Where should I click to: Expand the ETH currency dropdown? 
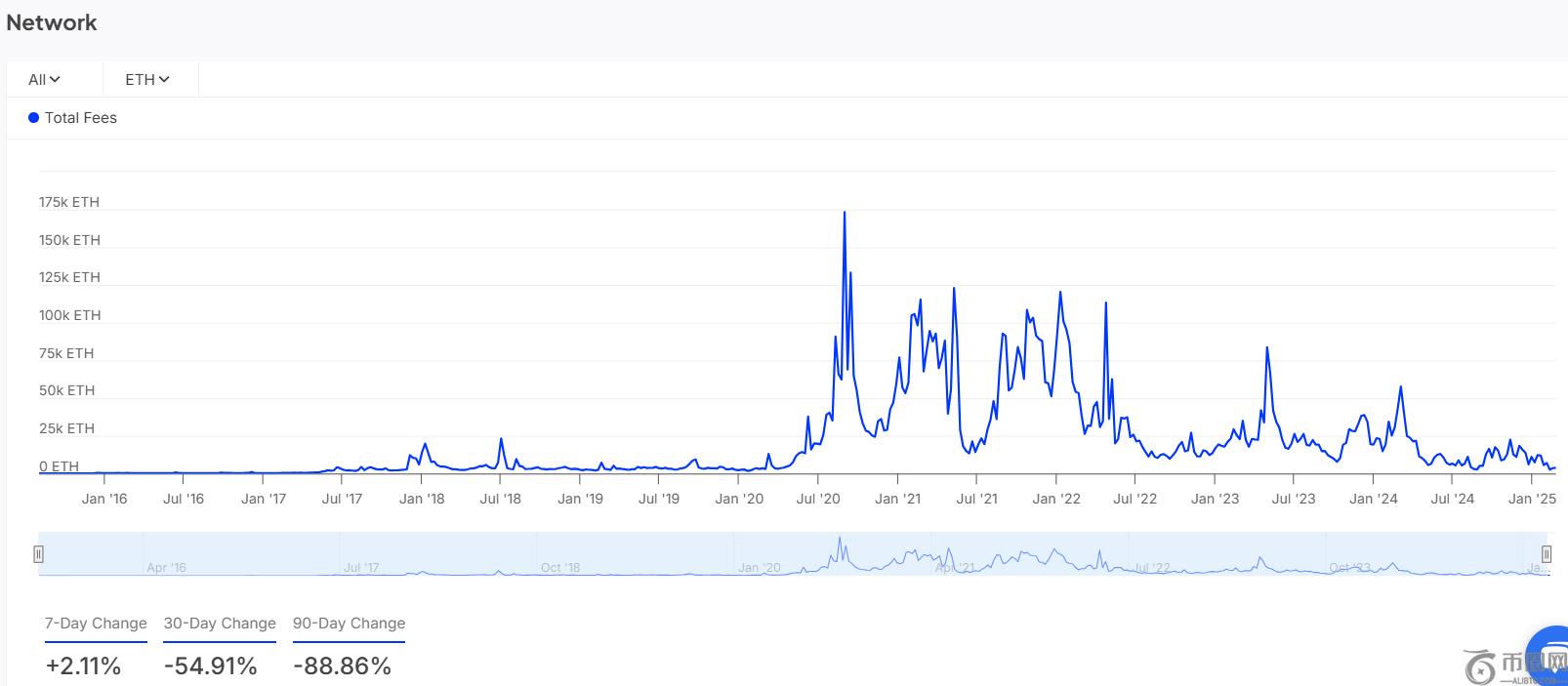click(x=146, y=80)
